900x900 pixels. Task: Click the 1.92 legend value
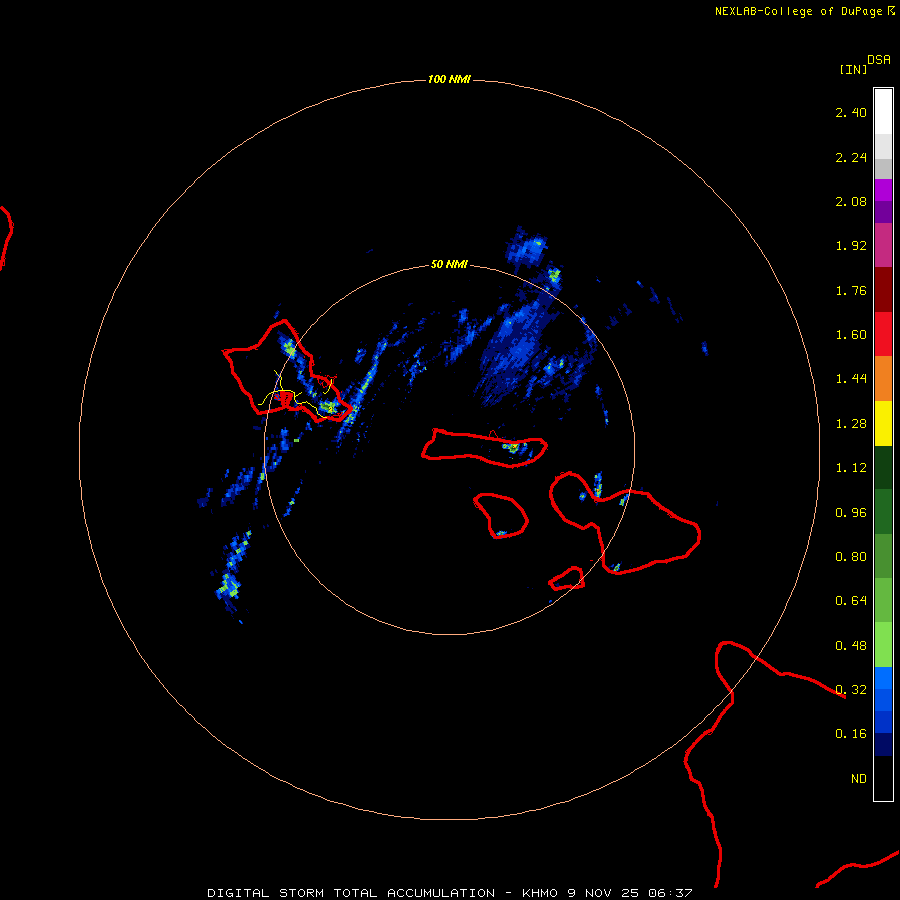pos(851,246)
